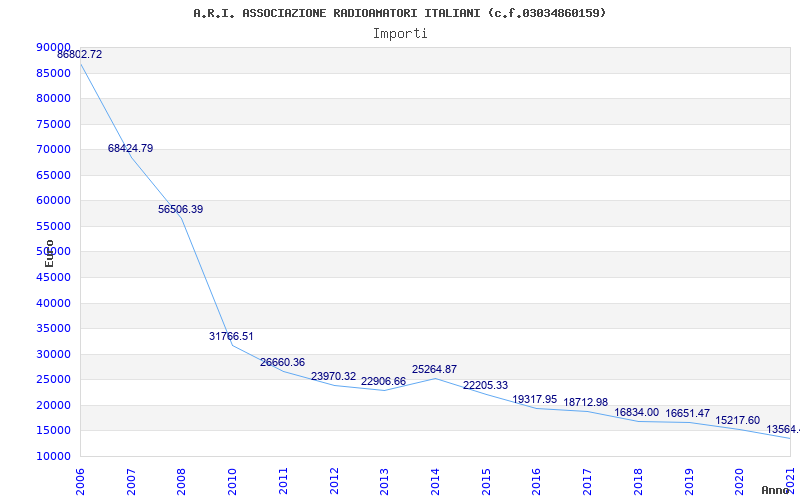800x500 pixels.
Task: Click the 2019 x-axis year label
Action: click(689, 481)
